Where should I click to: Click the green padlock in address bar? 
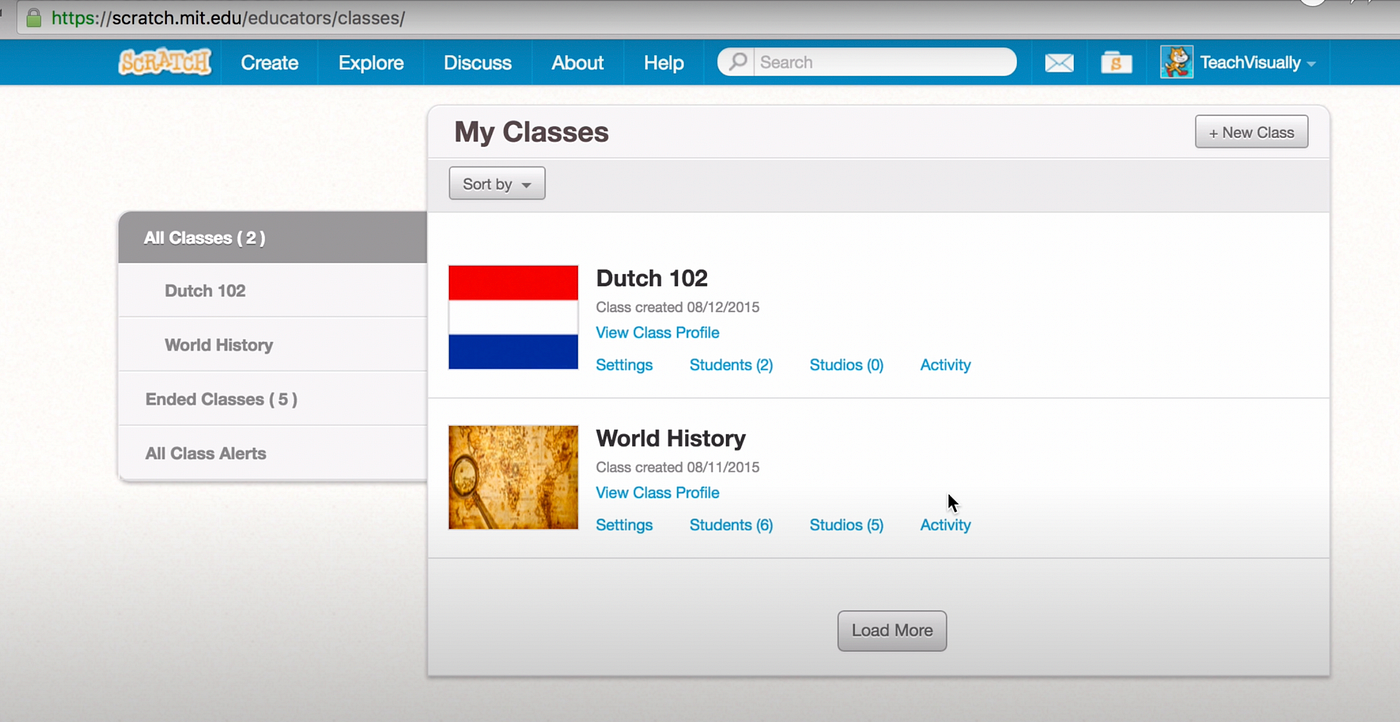(x=34, y=18)
